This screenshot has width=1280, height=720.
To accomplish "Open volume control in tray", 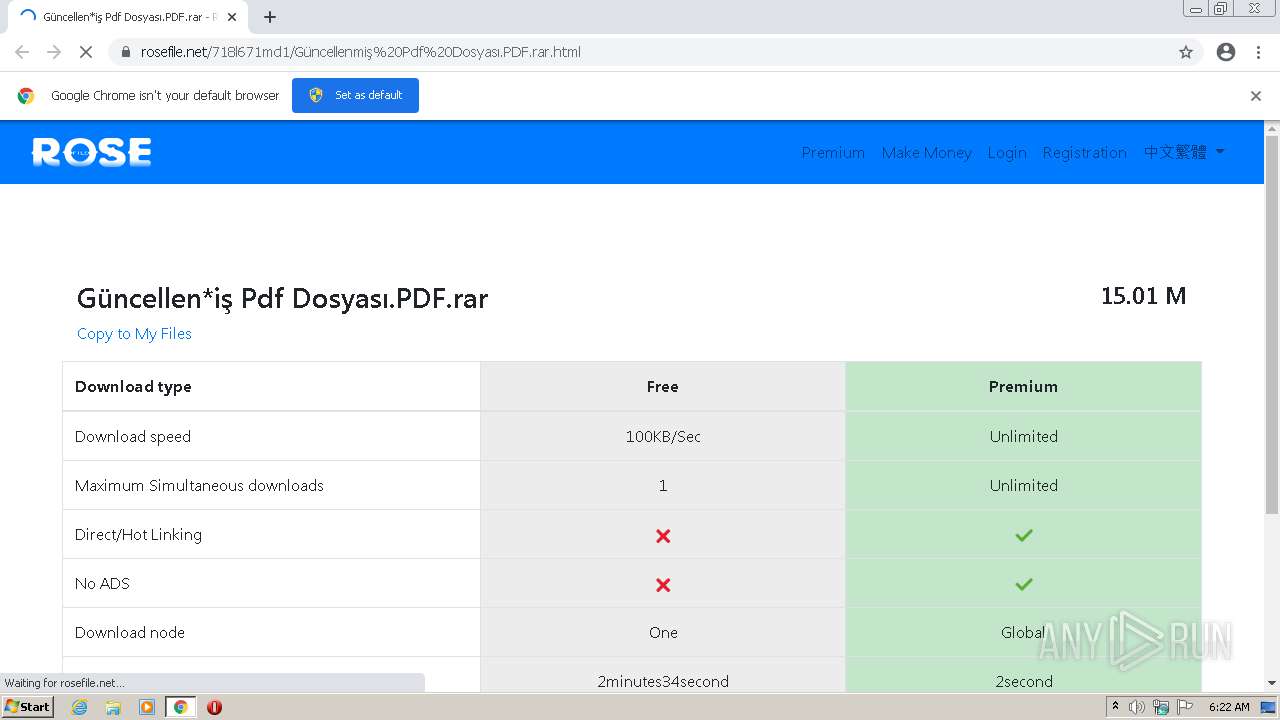I will coord(1137,707).
